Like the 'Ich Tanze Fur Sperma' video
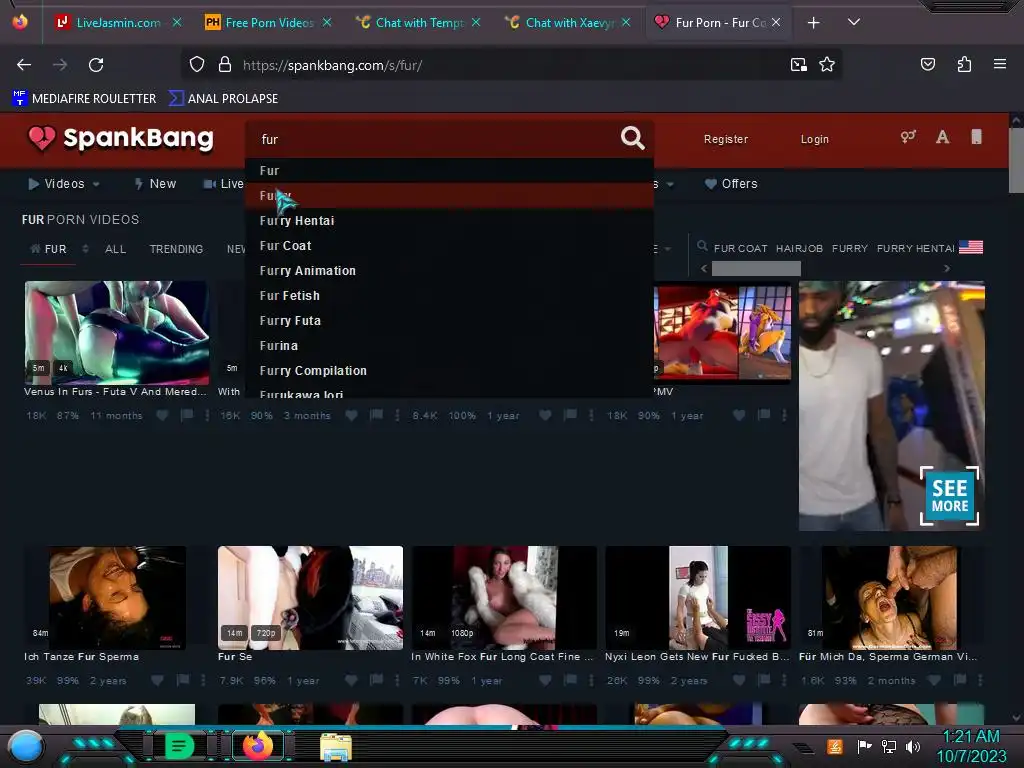Image resolution: width=1024 pixels, height=768 pixels. [x=157, y=680]
